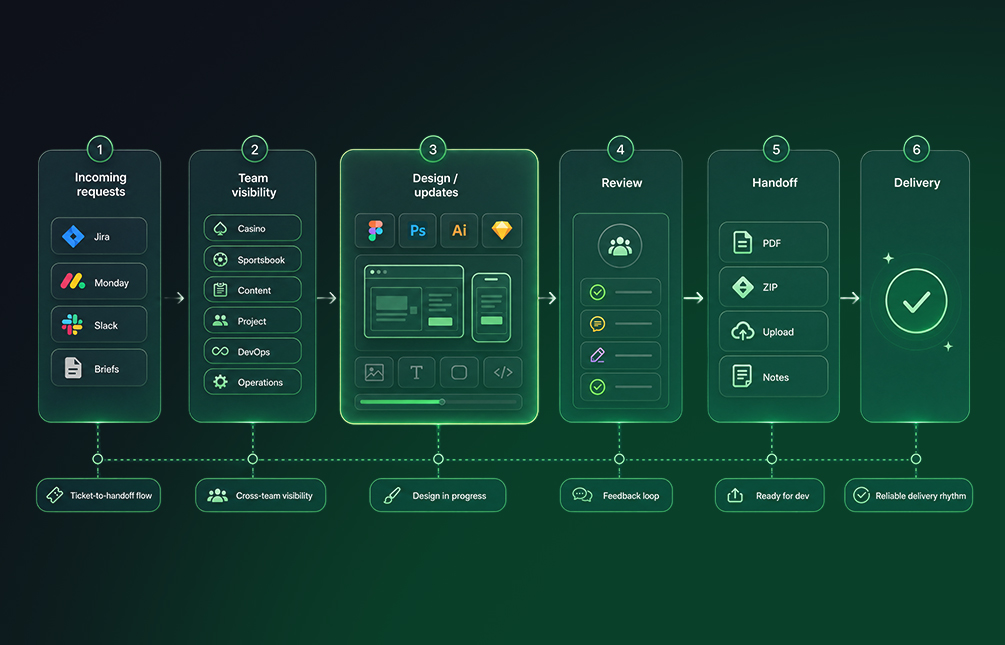Open the Design in progress pill

click(x=438, y=495)
